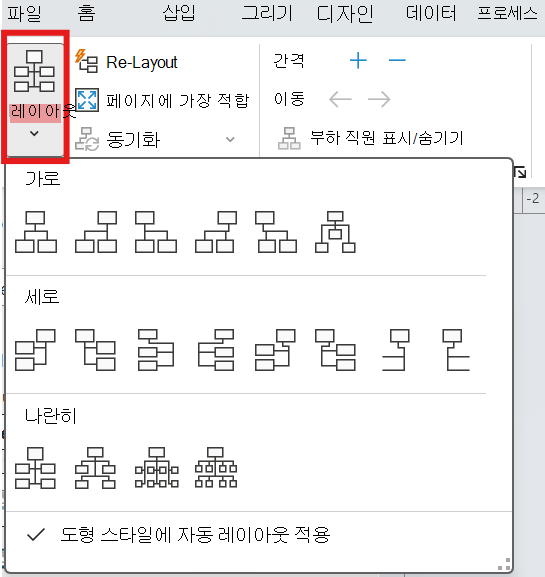Screen dimensions: 545x577
Task: Select sixth 가로 layout with nested box
Action: point(335,232)
